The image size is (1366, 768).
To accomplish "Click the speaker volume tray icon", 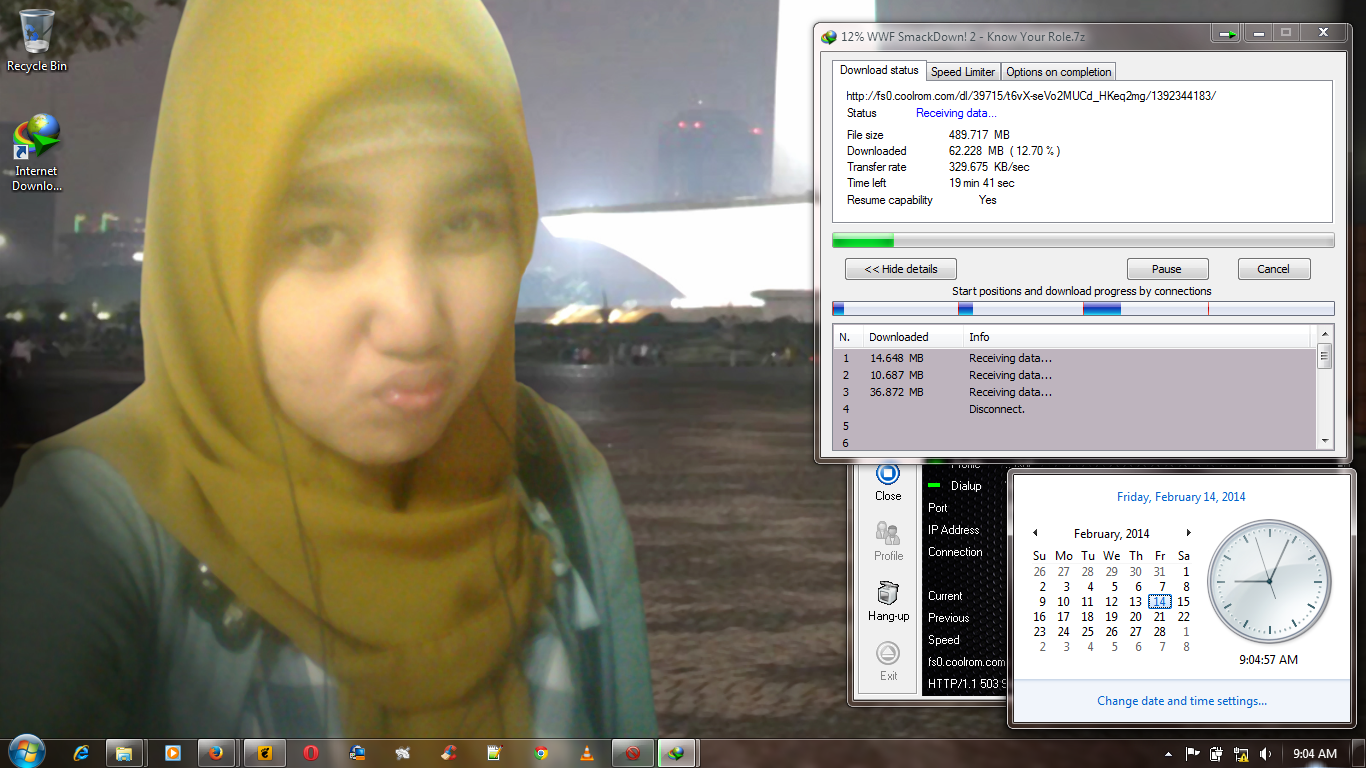I will click(x=1266, y=754).
